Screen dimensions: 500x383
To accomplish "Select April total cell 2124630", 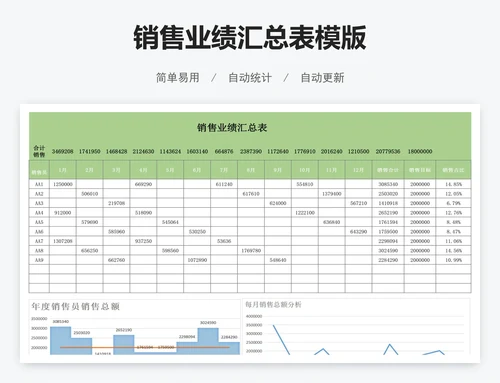I will pyautogui.click(x=143, y=151).
